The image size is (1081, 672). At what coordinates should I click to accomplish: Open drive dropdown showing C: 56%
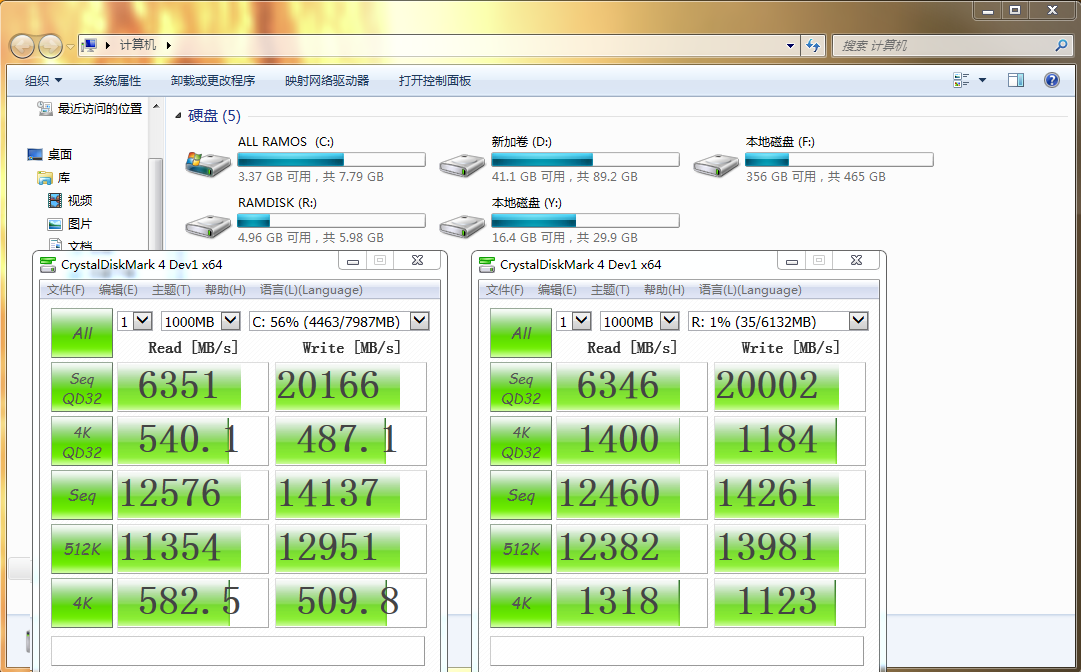[419, 320]
